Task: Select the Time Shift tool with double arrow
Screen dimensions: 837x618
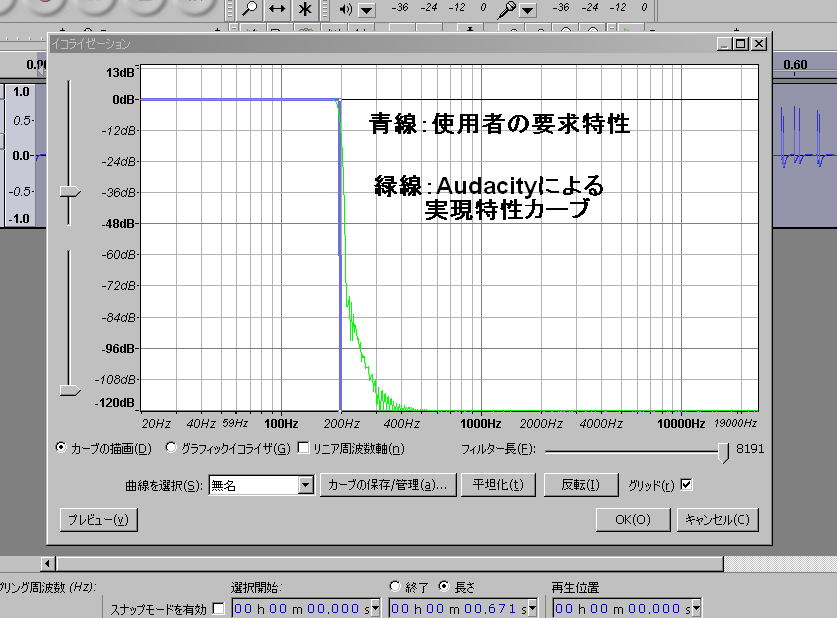Action: click(277, 9)
